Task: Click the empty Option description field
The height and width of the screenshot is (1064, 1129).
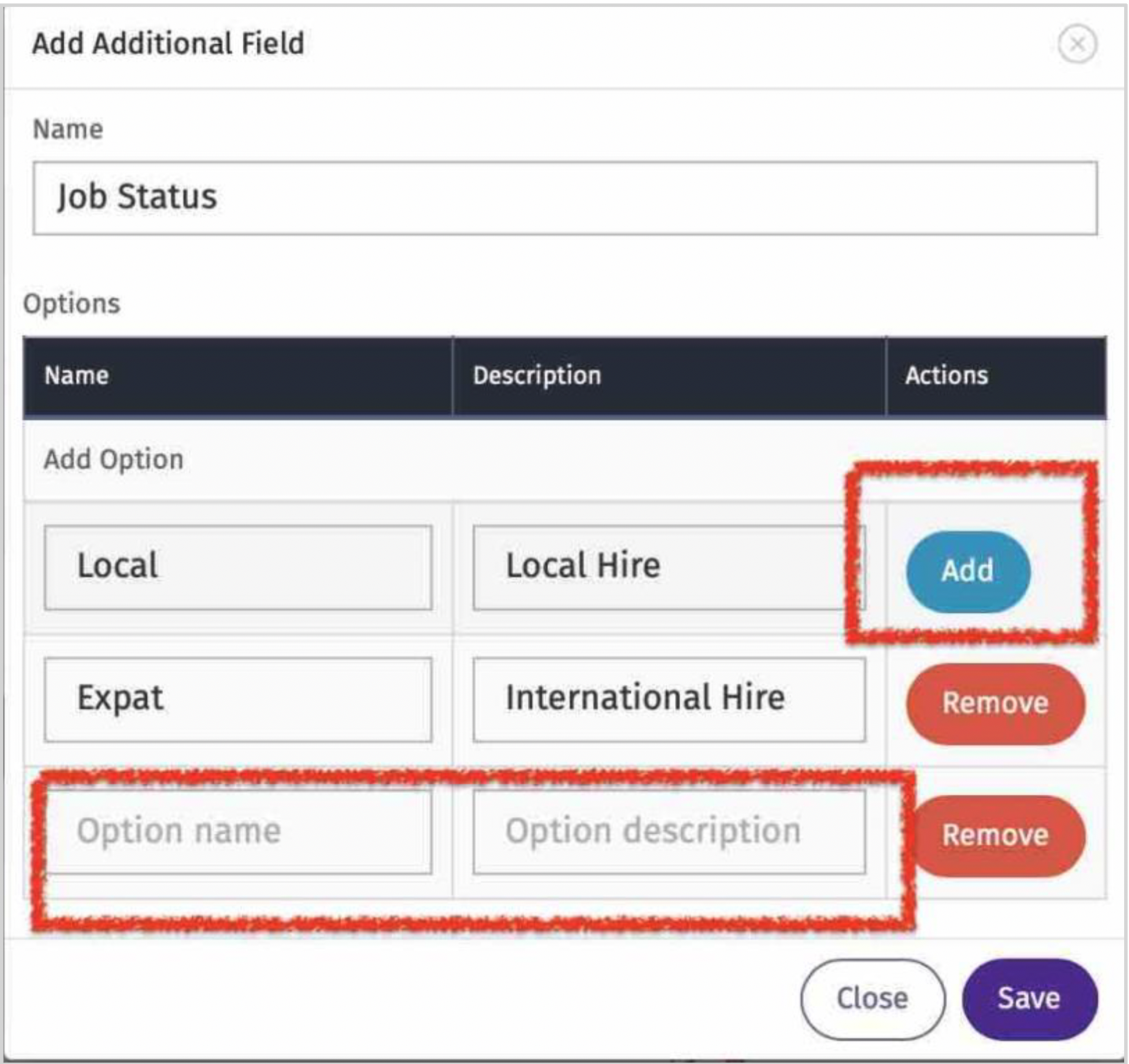Action: pyautogui.click(x=668, y=832)
